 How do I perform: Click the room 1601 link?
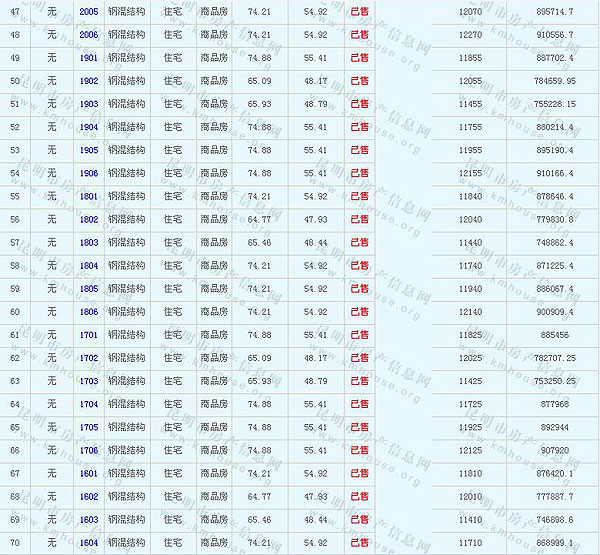click(x=89, y=473)
